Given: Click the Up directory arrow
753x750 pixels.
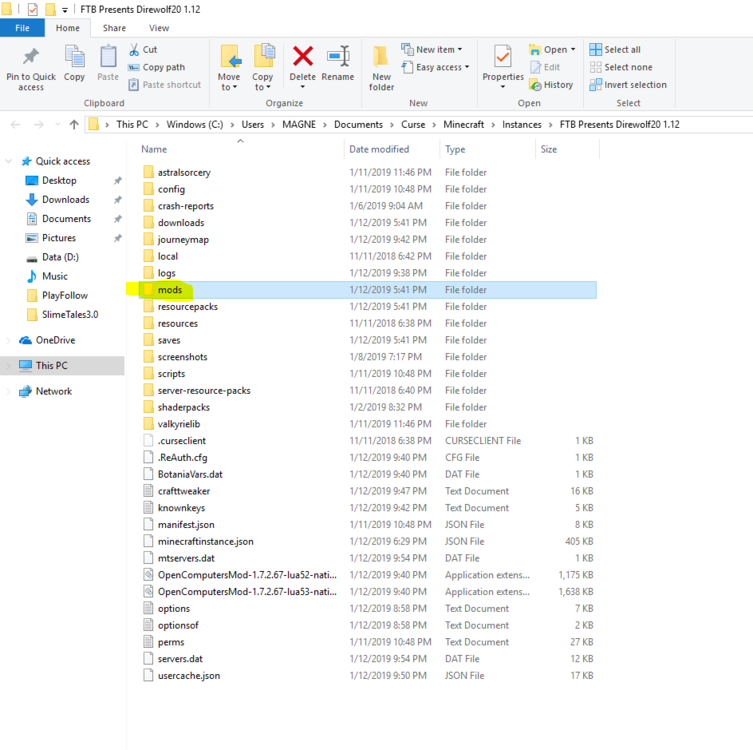Looking at the screenshot, I should click(74, 125).
